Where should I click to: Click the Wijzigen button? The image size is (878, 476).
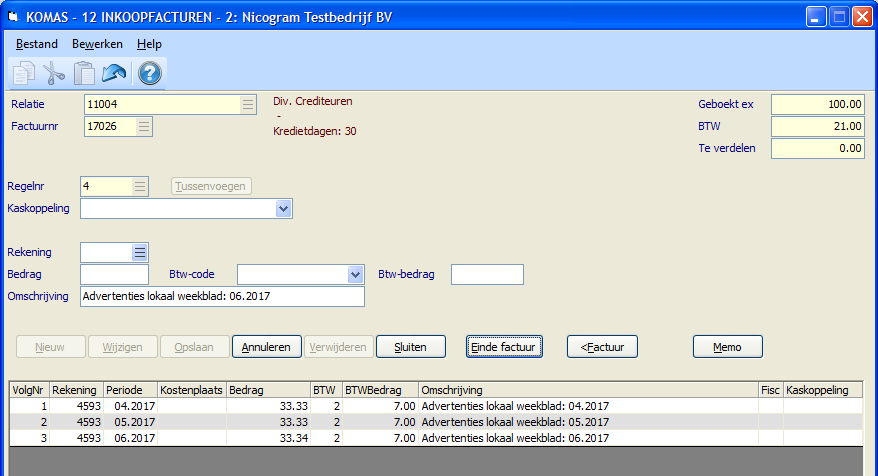click(x=123, y=347)
